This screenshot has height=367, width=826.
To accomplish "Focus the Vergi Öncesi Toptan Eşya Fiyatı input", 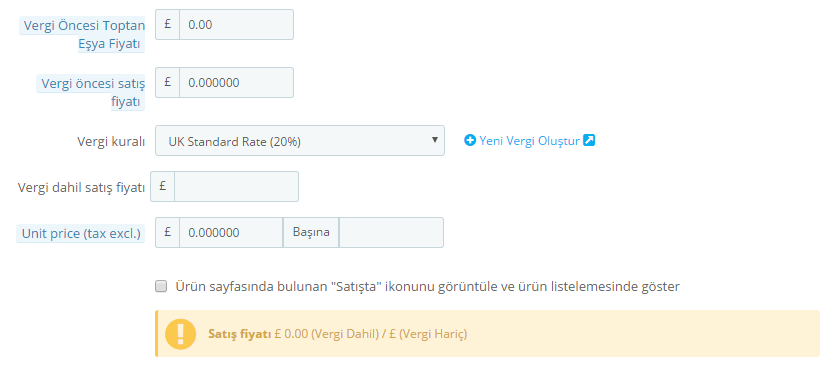I will (237, 24).
